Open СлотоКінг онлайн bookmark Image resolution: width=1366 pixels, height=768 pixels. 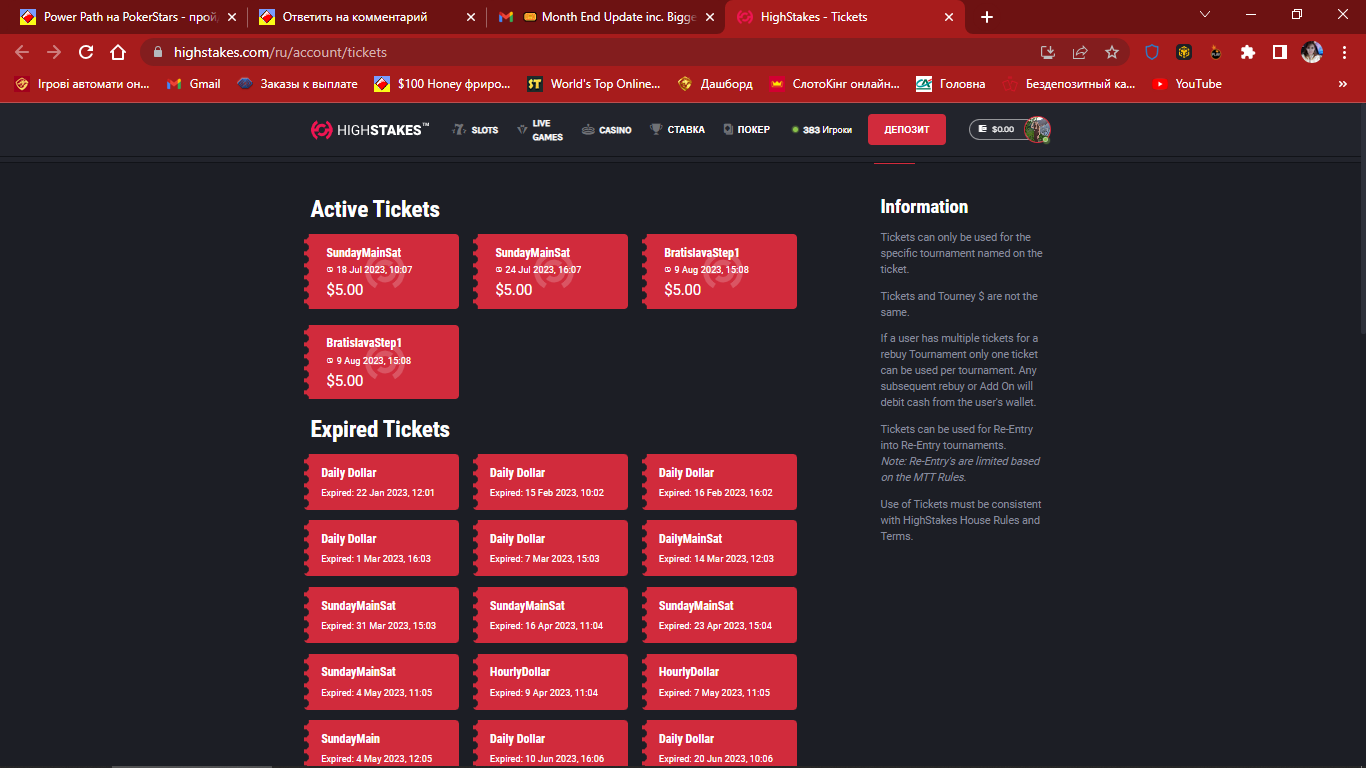[834, 84]
